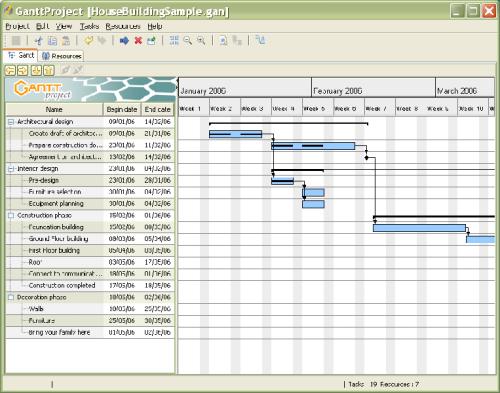Delete task with the red X icon

pos(138,41)
